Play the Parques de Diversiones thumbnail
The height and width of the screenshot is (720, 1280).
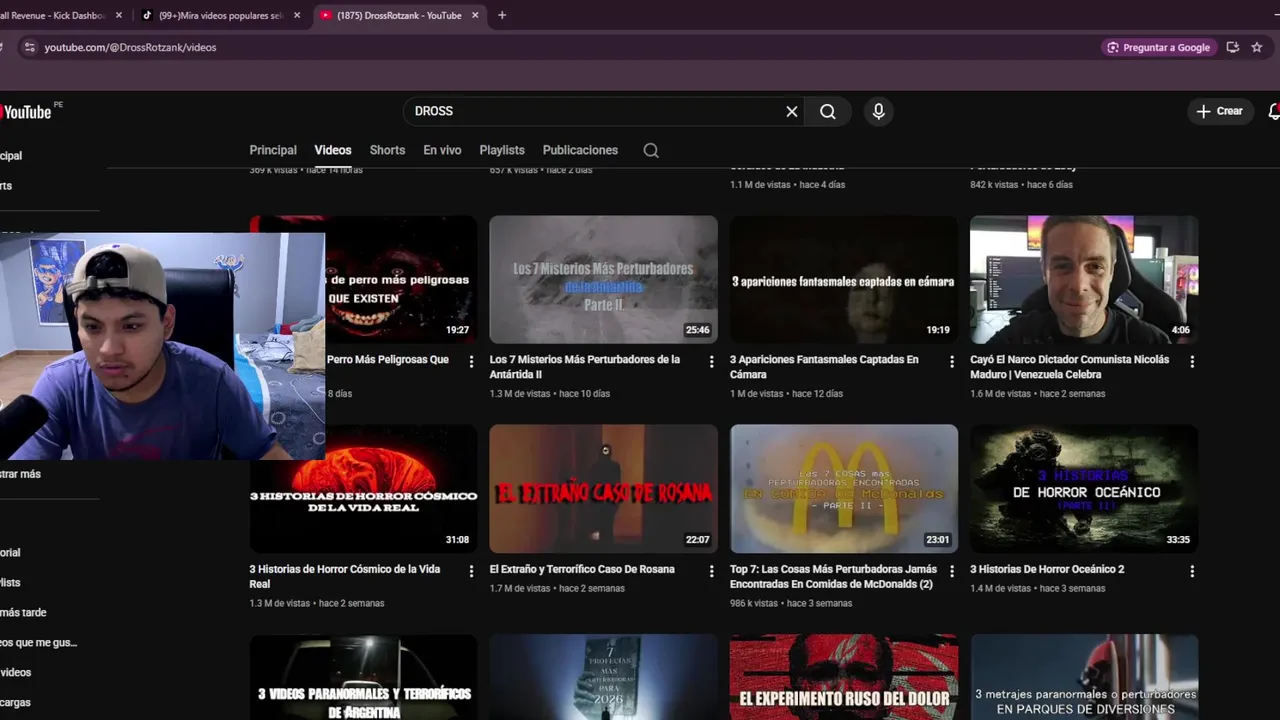click(x=1084, y=677)
